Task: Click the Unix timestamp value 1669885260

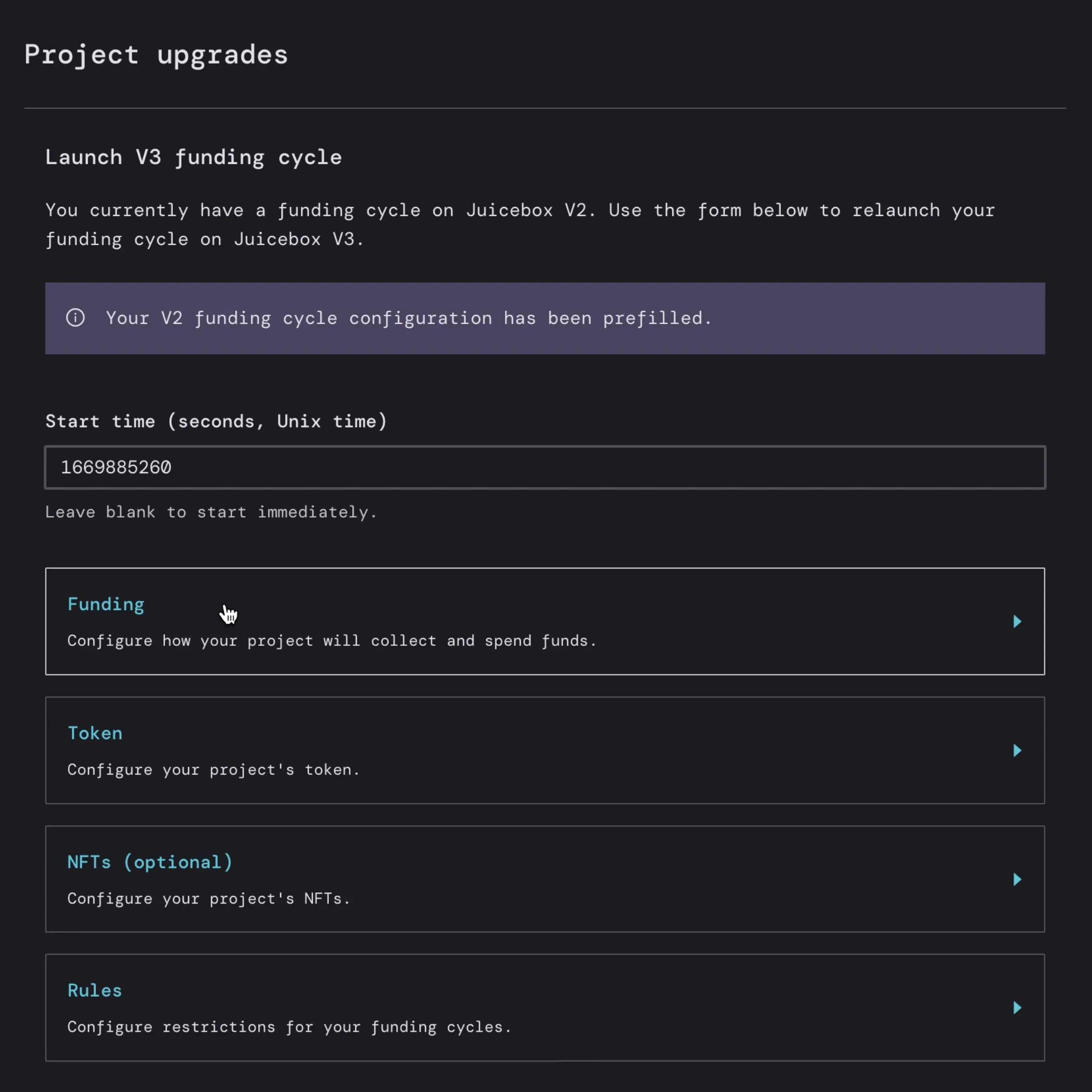Action: coord(116,467)
